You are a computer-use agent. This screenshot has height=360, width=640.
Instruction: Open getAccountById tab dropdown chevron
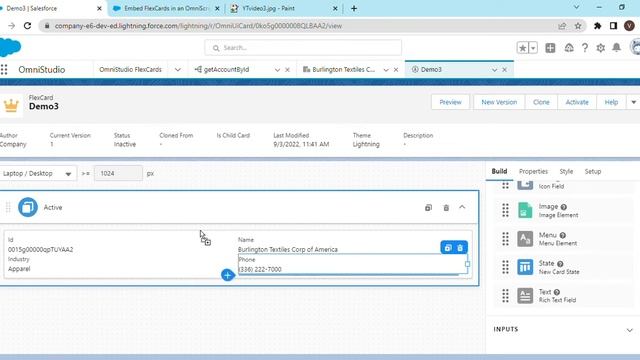(277, 70)
